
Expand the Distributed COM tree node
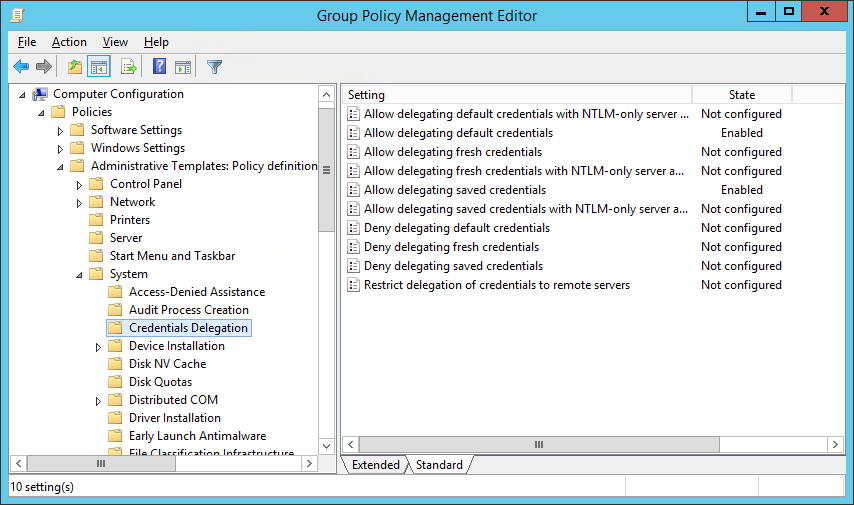pyautogui.click(x=98, y=401)
